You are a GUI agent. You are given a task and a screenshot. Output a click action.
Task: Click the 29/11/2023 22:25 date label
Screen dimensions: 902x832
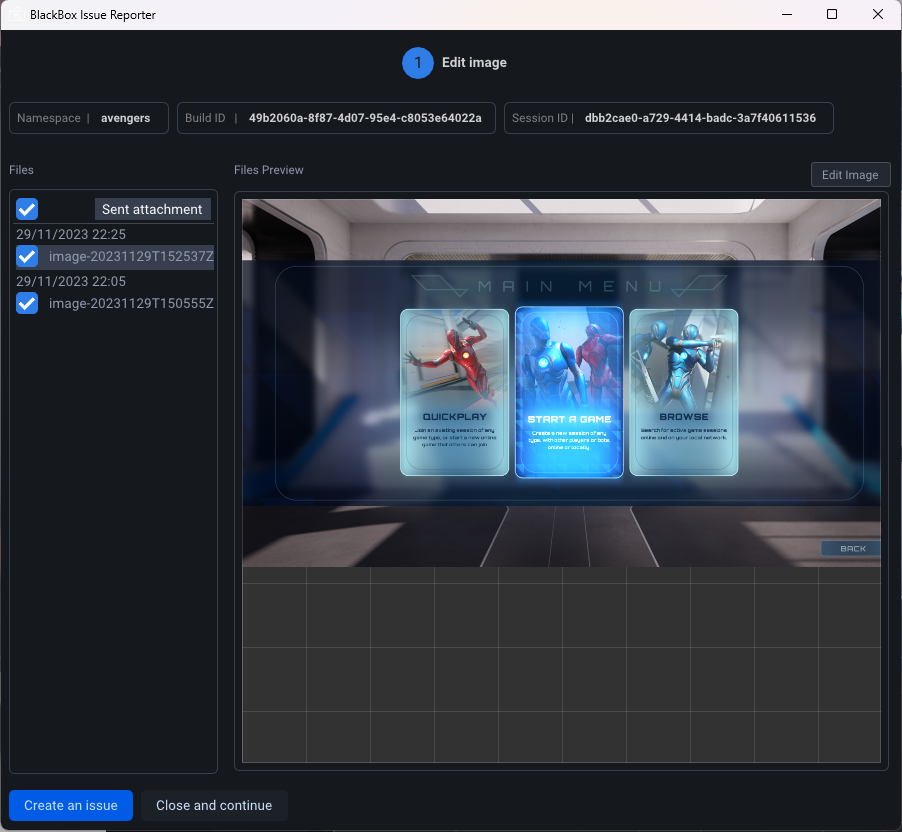[71, 234]
